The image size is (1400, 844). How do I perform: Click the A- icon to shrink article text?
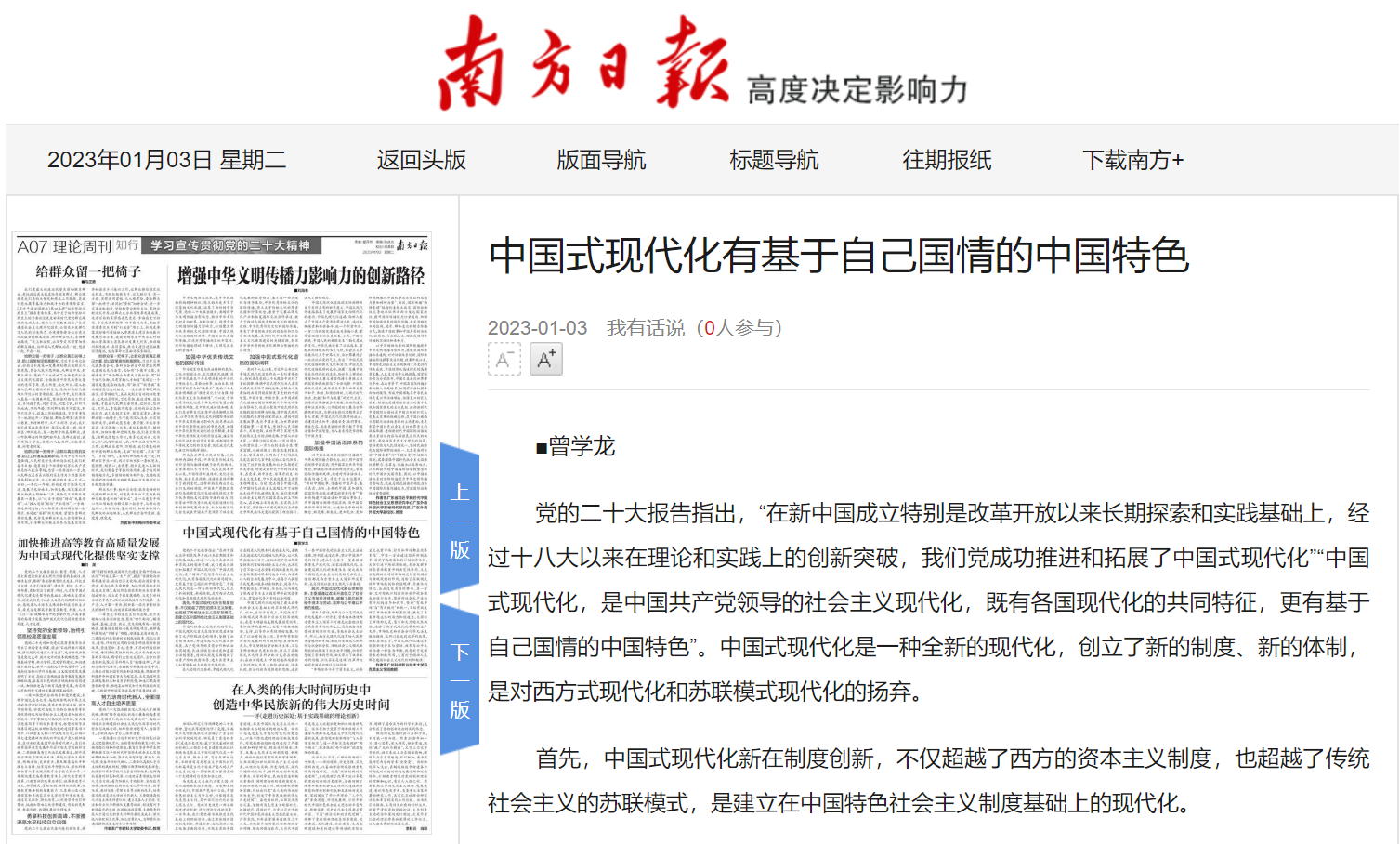click(x=504, y=360)
